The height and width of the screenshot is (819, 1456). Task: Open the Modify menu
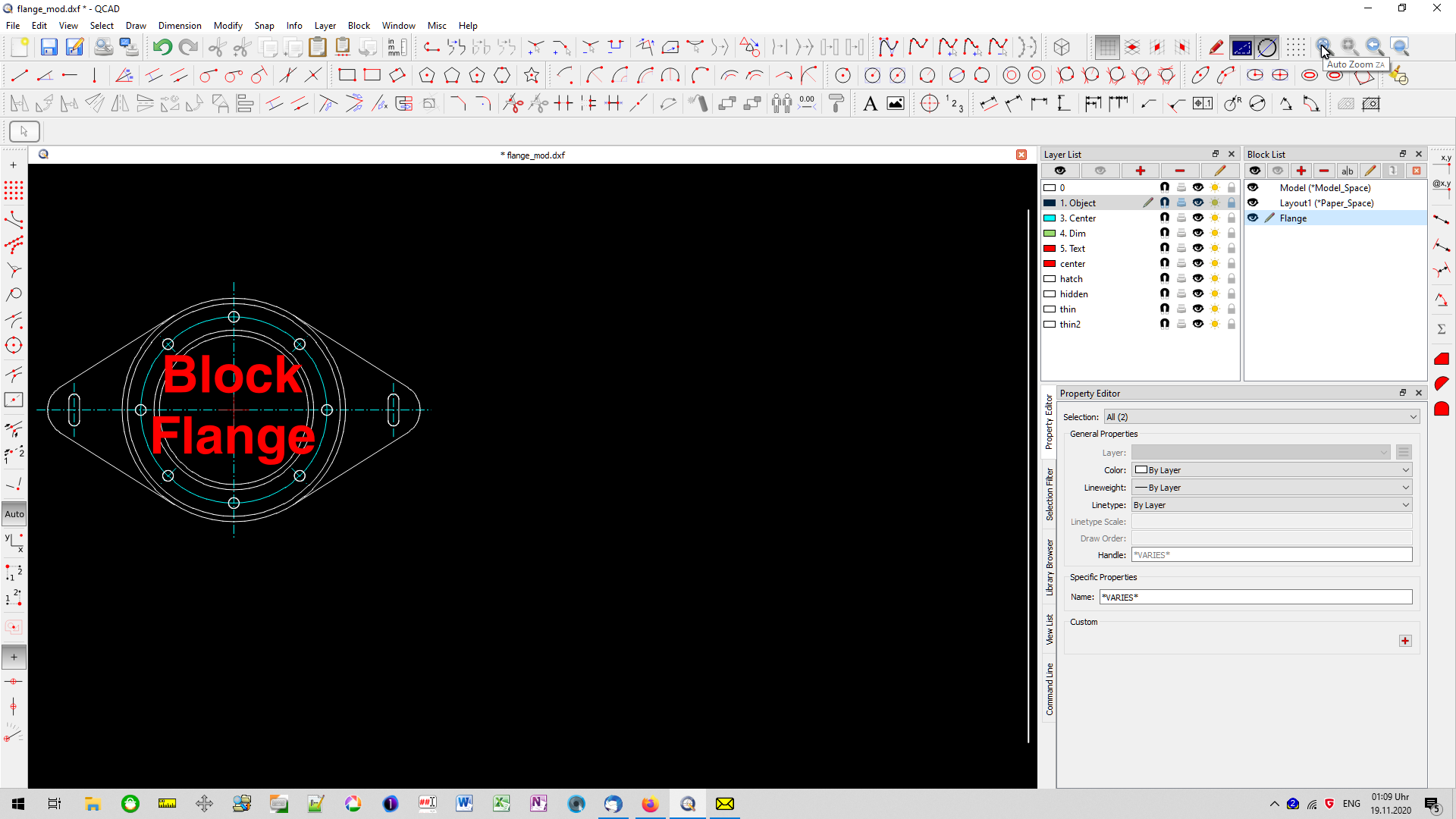point(227,25)
